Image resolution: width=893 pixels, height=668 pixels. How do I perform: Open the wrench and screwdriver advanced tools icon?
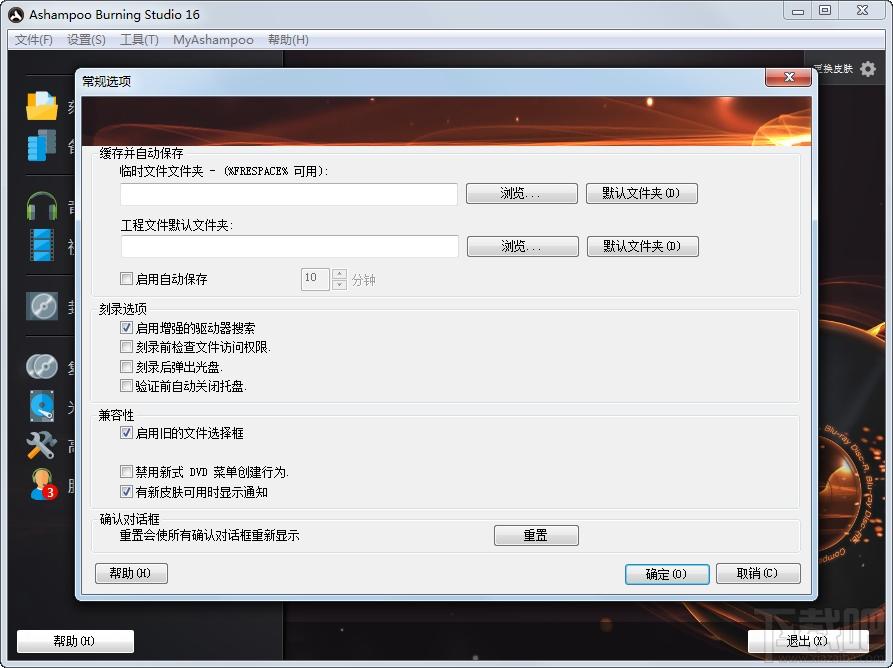pos(42,445)
